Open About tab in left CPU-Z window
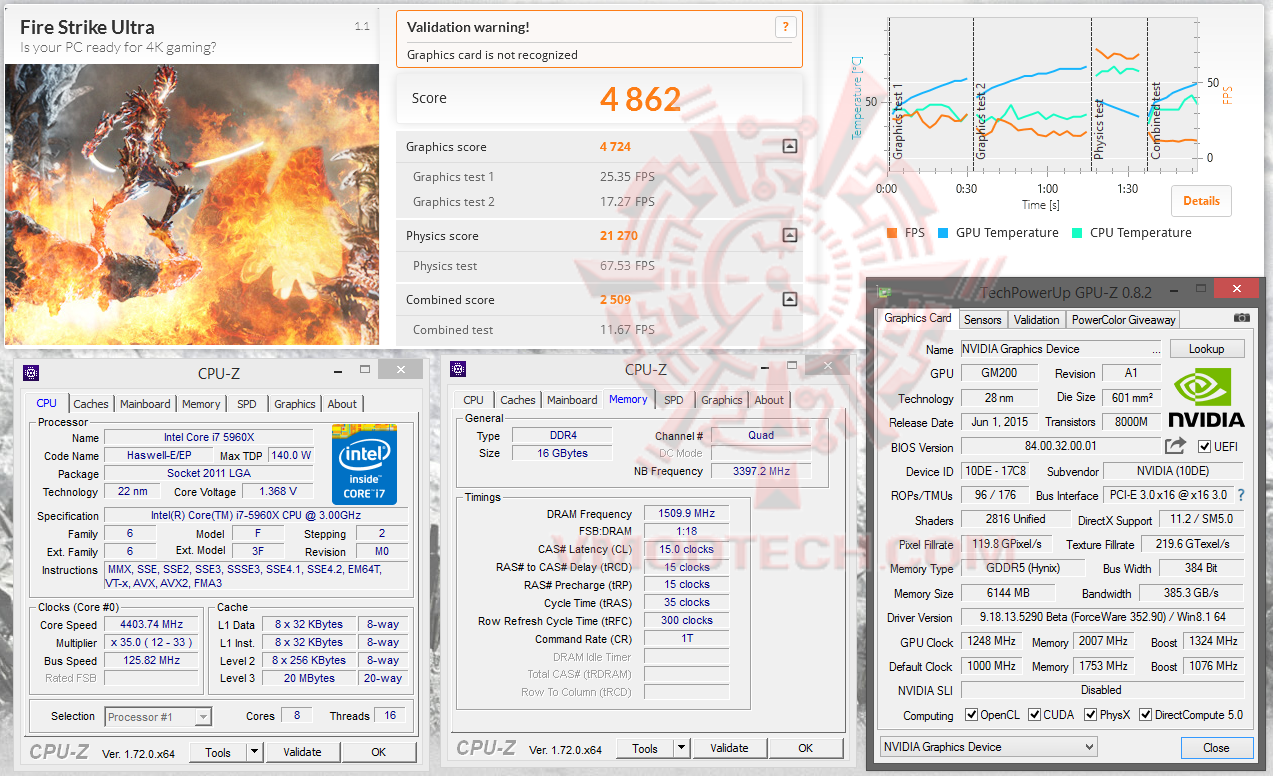1273x776 pixels. click(x=342, y=404)
